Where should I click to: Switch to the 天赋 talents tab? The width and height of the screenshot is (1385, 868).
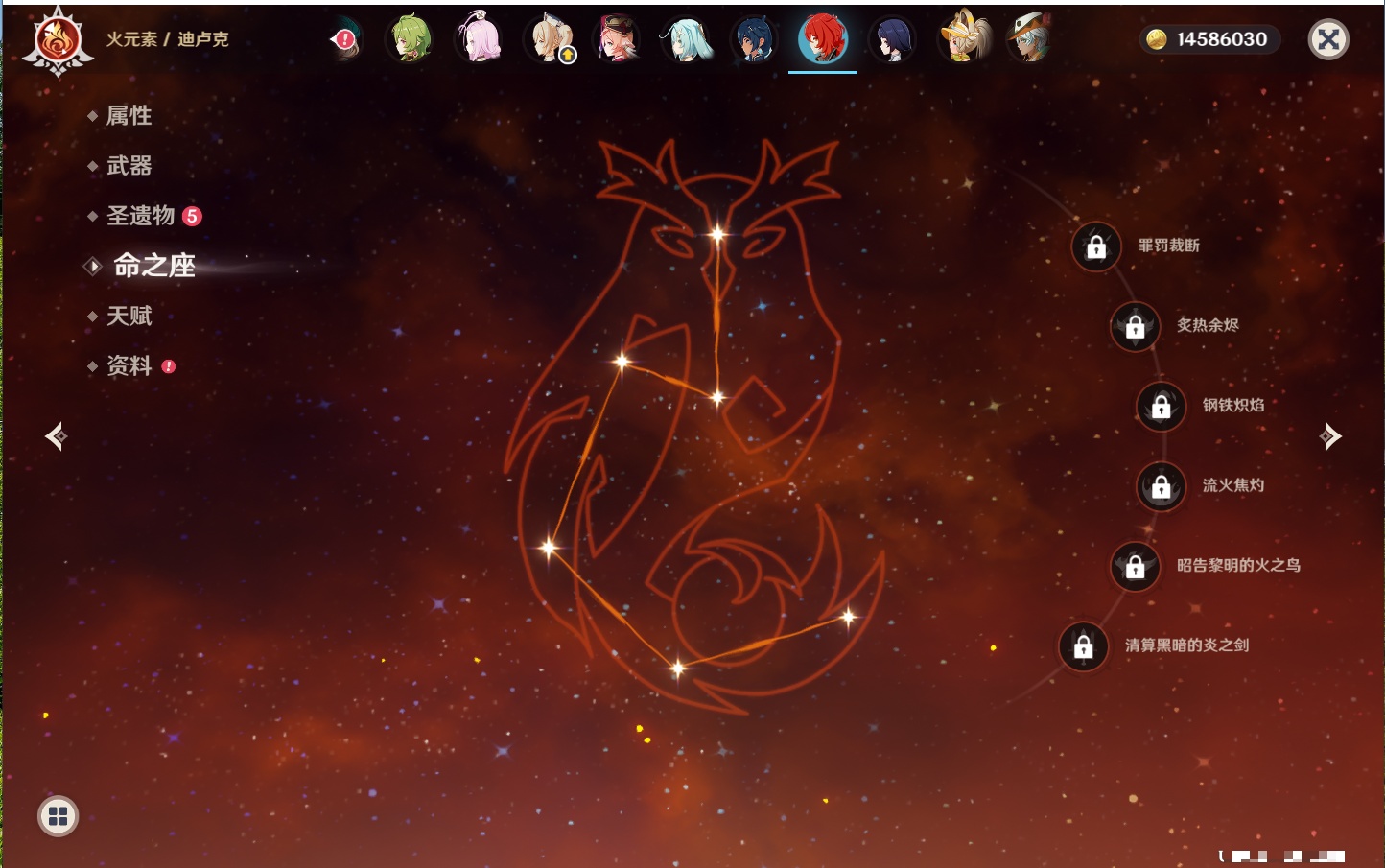pos(129,316)
